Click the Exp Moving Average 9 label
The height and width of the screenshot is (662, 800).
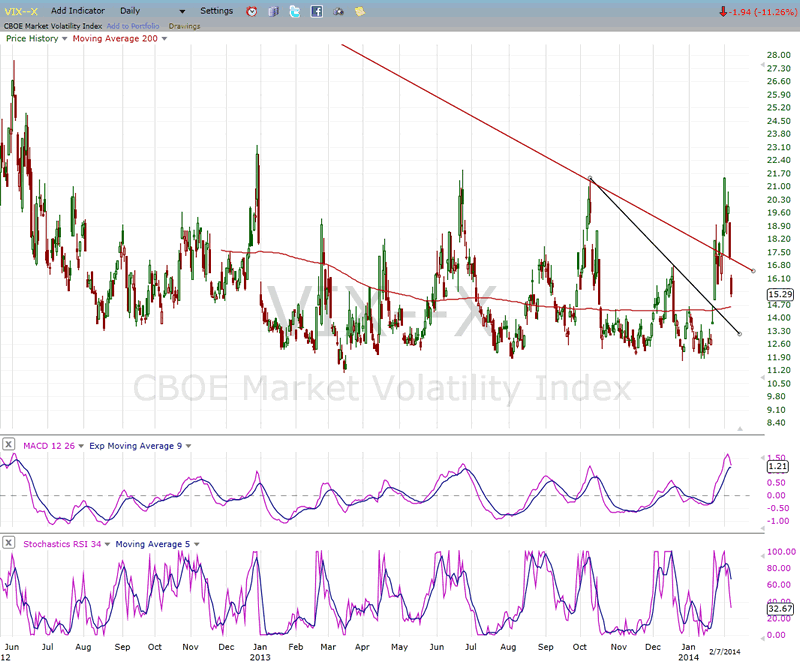(135, 446)
